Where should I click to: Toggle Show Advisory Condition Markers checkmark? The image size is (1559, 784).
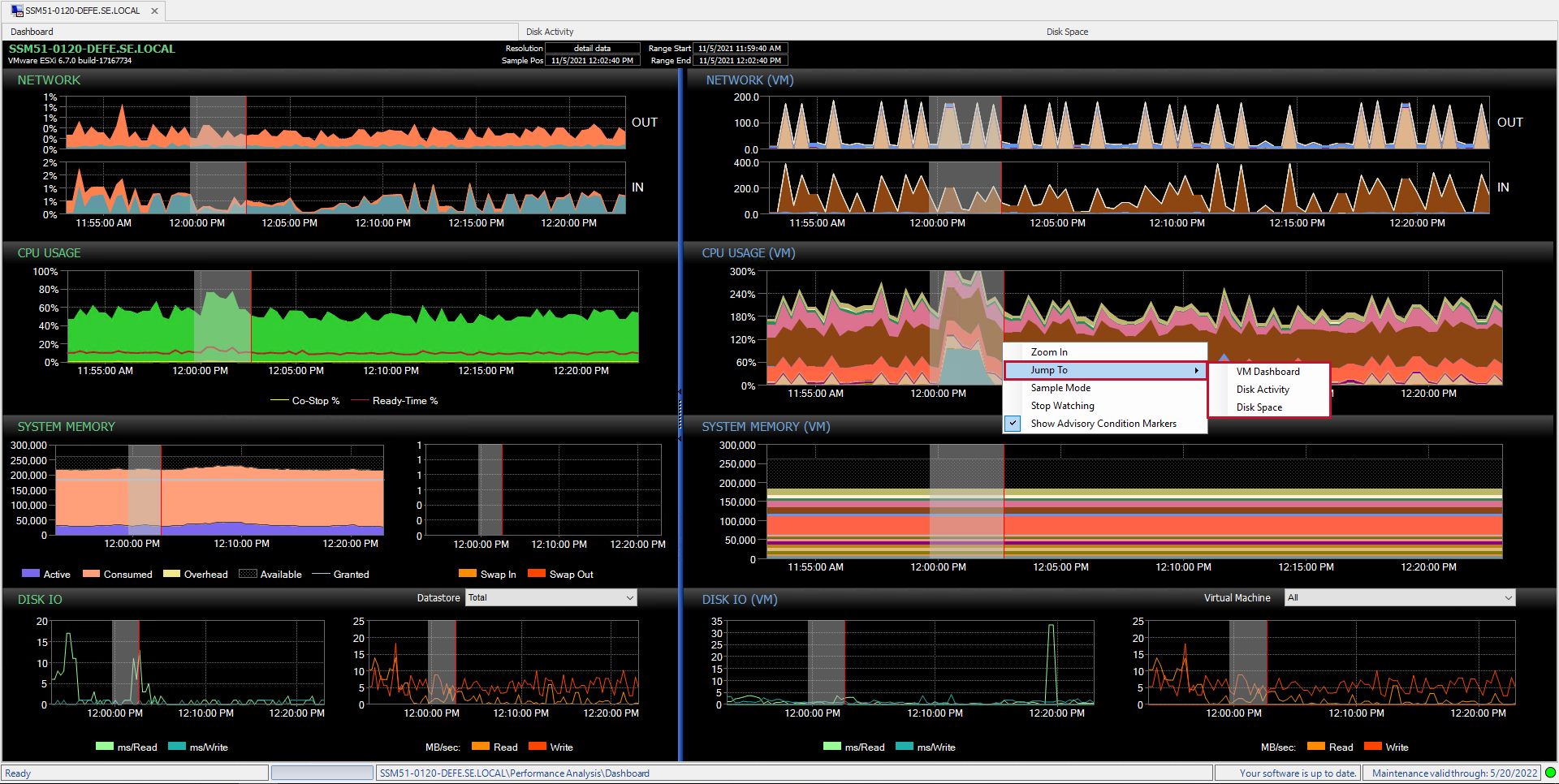tap(1013, 424)
